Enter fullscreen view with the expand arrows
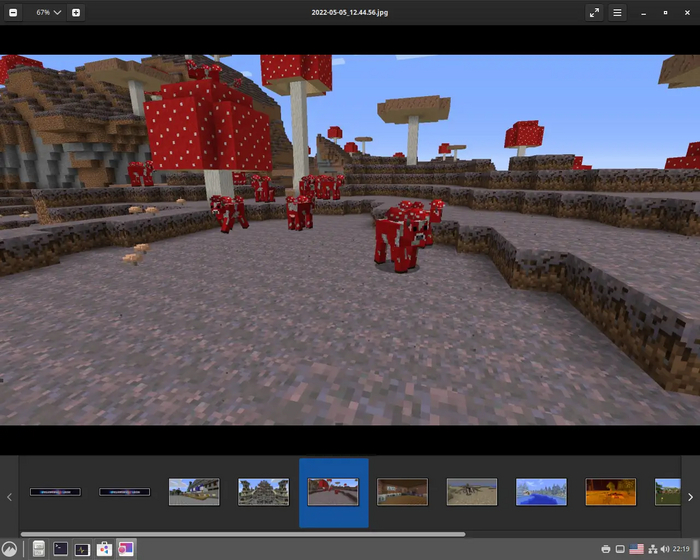Image resolution: width=700 pixels, height=560 pixels. coord(594,13)
